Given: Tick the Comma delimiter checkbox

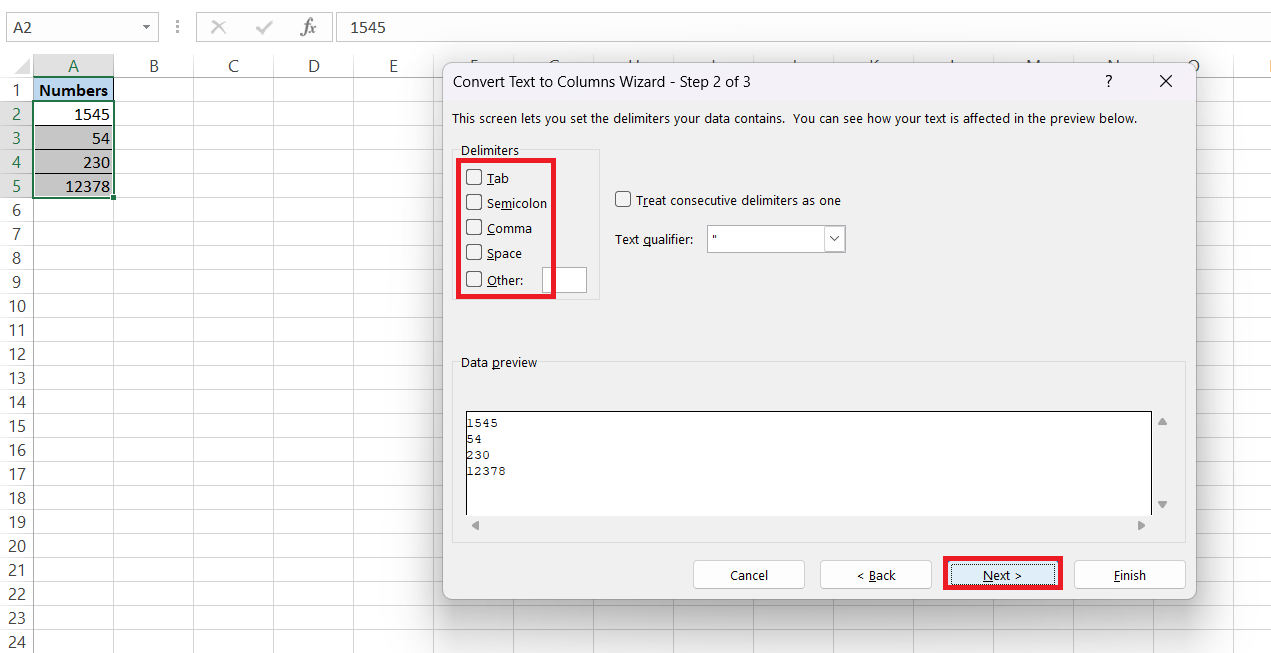Looking at the screenshot, I should coord(474,227).
